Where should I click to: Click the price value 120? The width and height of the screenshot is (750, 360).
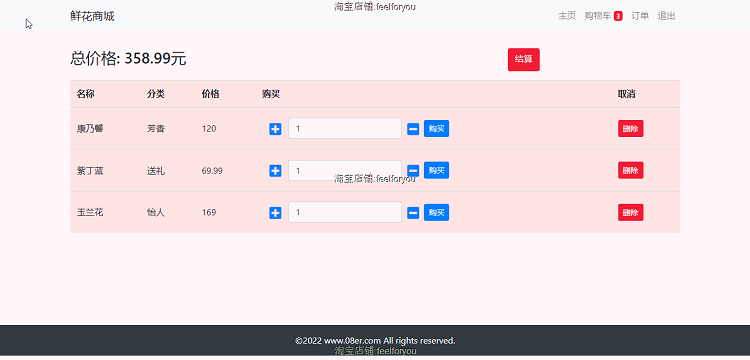(209, 129)
